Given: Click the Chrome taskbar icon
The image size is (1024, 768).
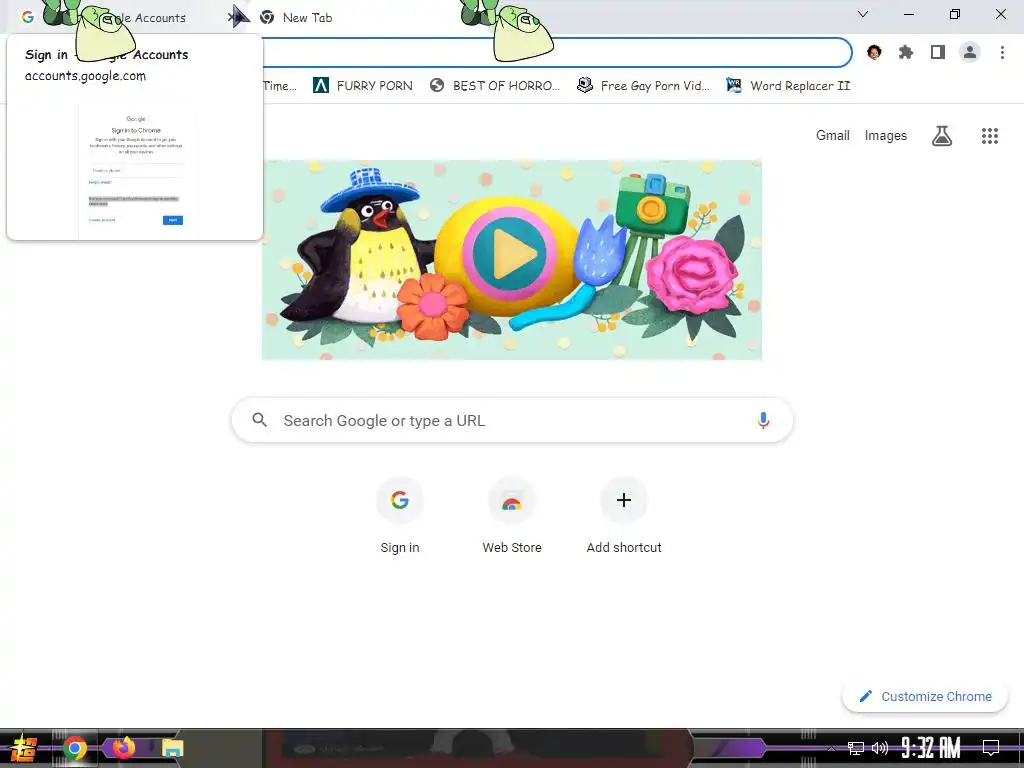Looking at the screenshot, I should 75,748.
